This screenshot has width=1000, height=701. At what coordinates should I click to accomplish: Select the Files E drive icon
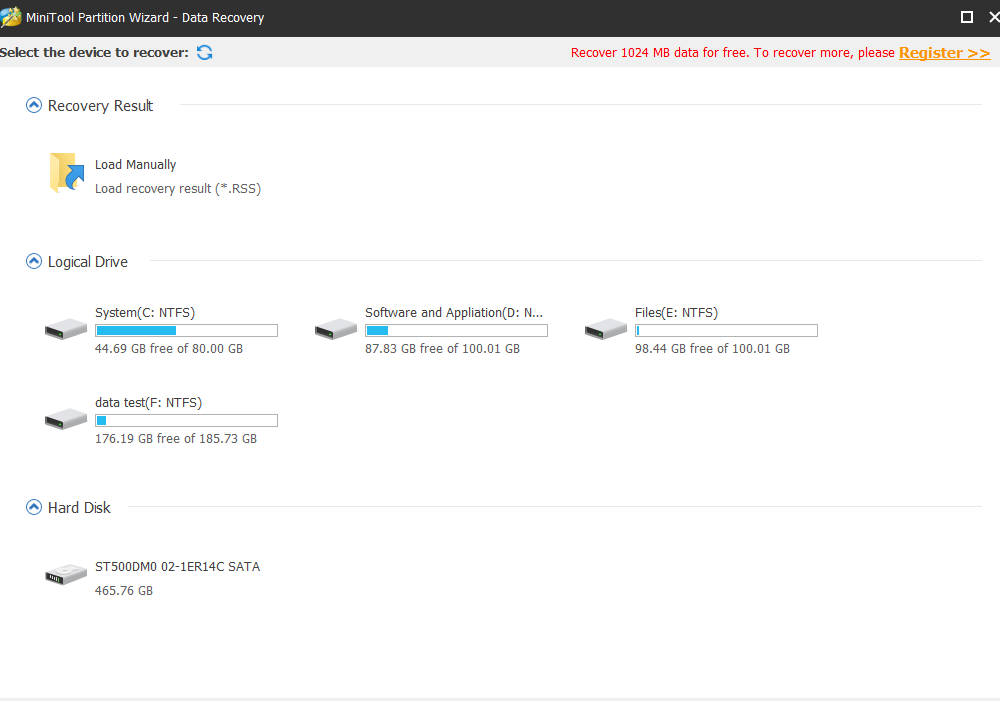(606, 329)
